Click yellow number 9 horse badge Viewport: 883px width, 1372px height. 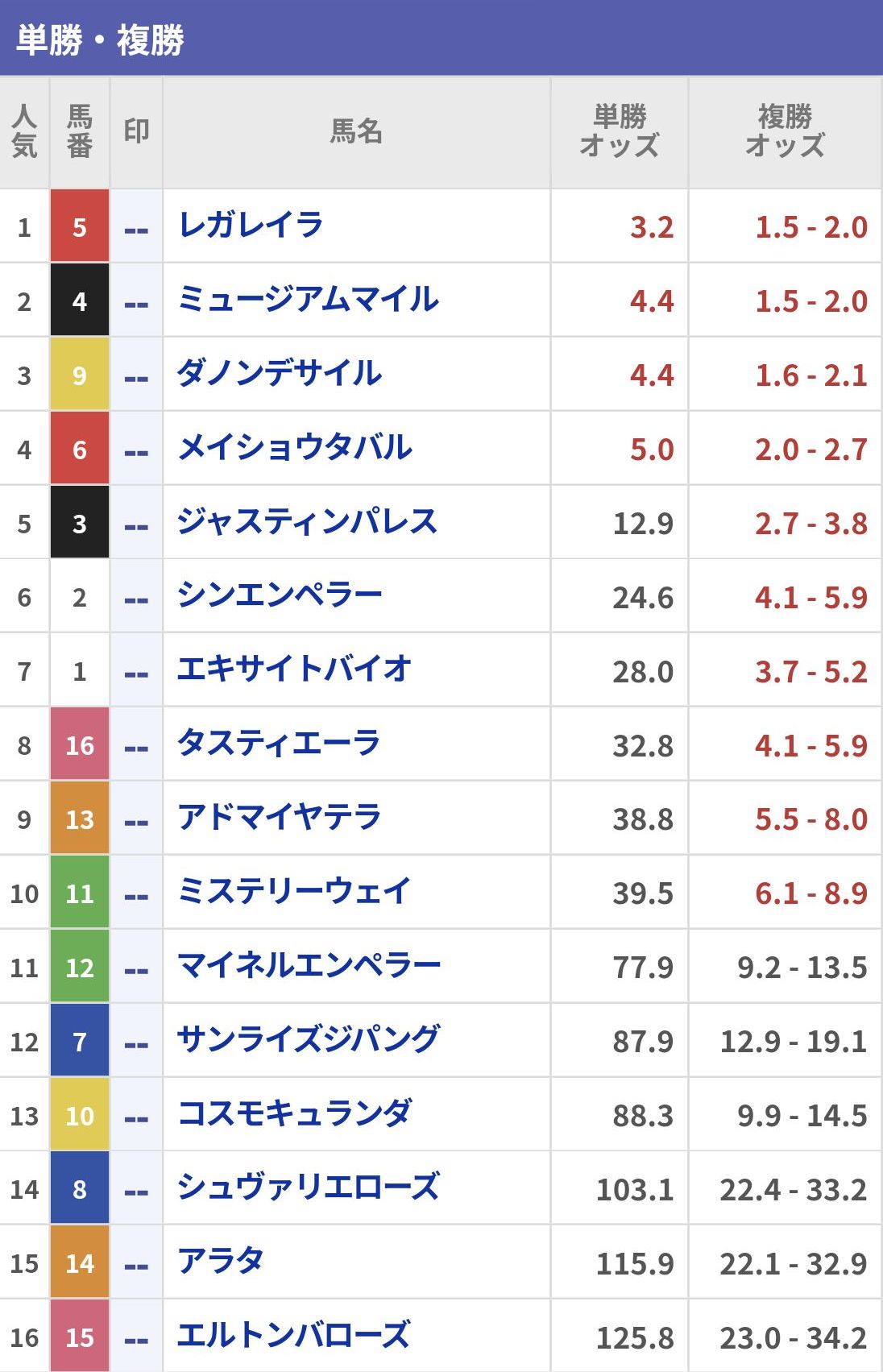(79, 375)
